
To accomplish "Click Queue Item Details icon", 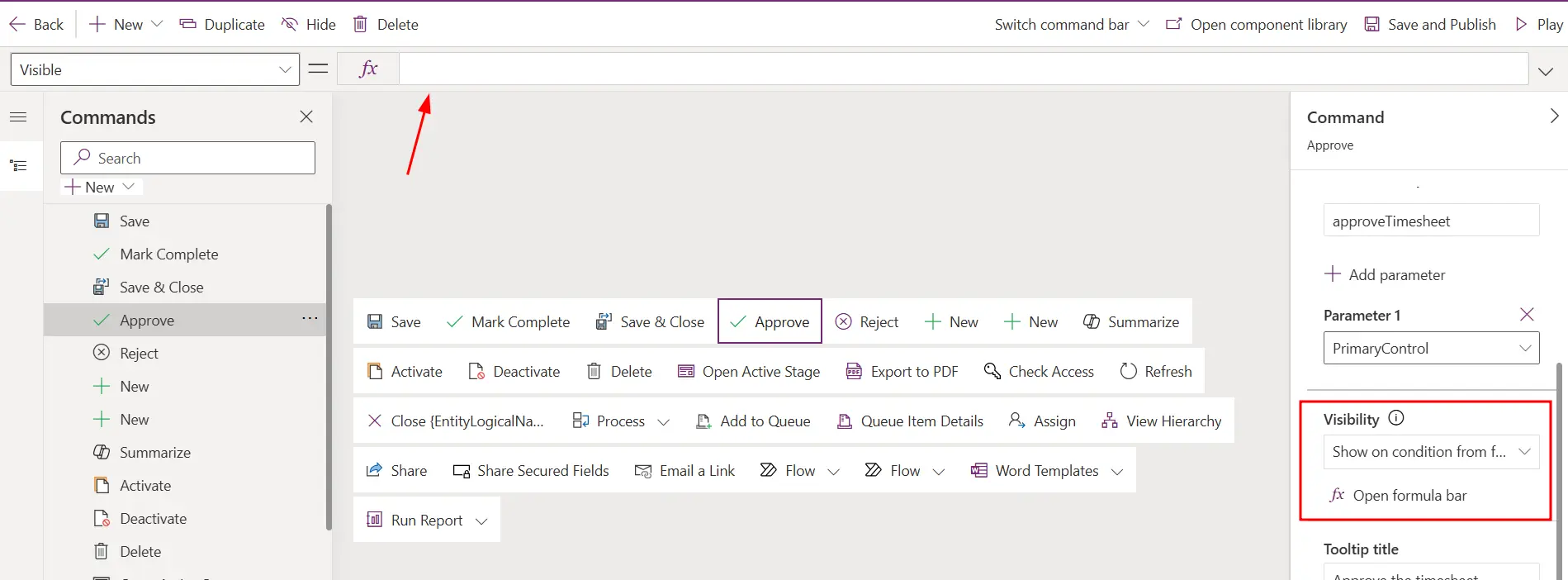I will tap(845, 421).
